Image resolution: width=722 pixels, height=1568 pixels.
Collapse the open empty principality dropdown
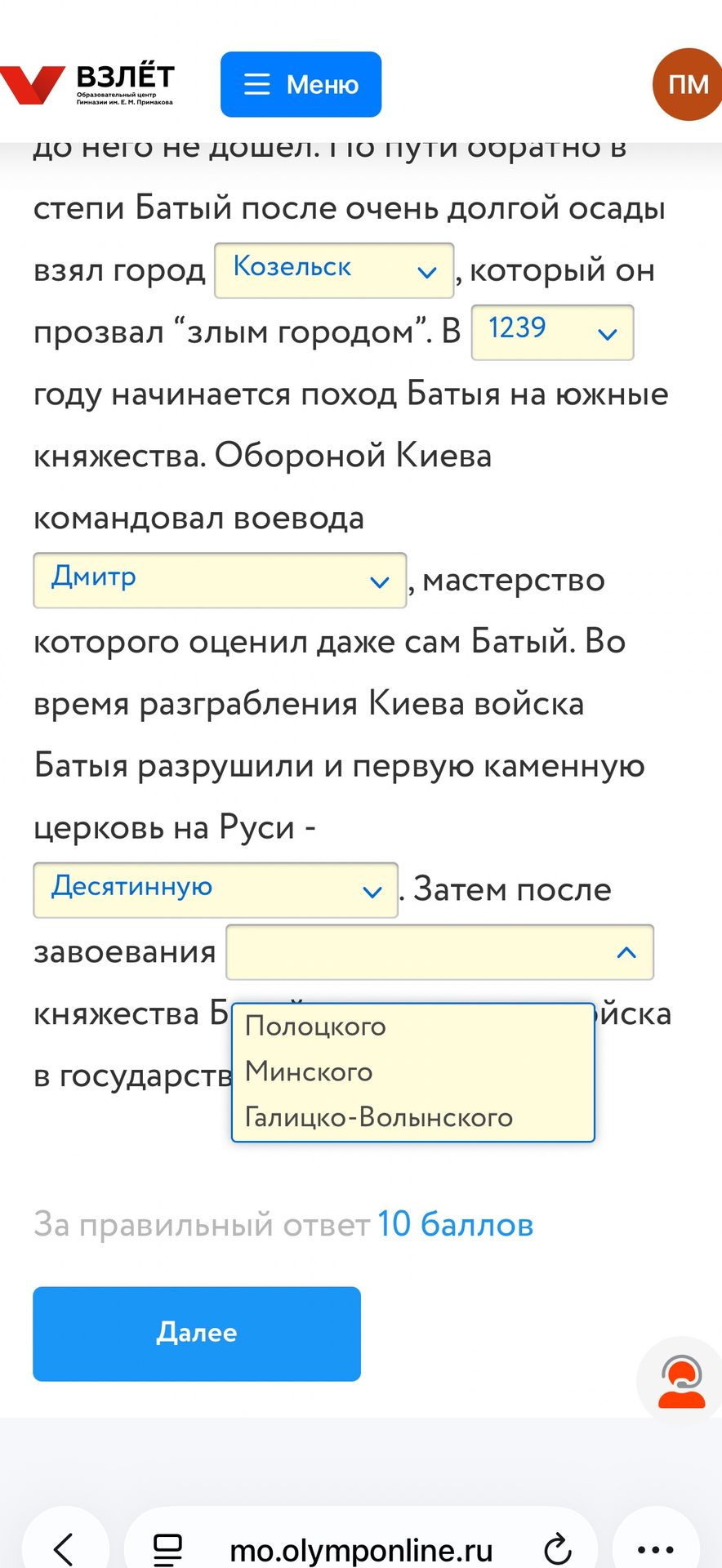439,952
